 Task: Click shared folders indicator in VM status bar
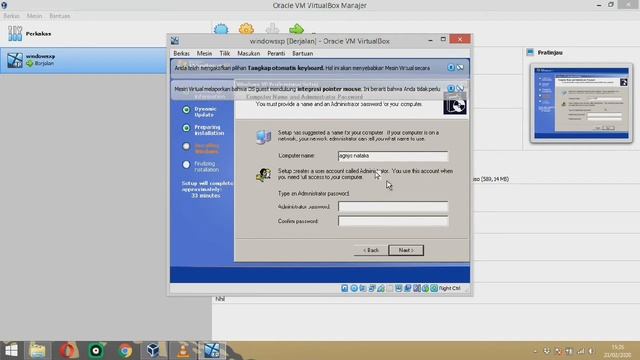[389, 288]
